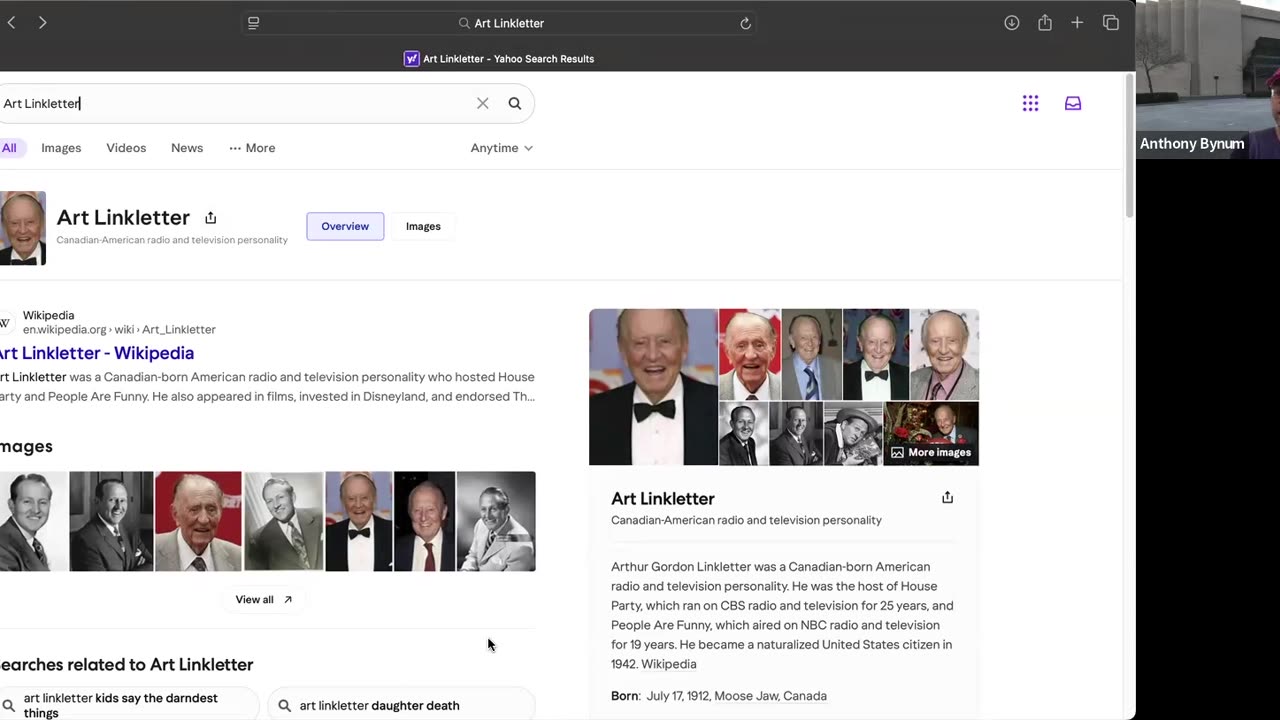Open a new tab with the plus icon

(1077, 23)
